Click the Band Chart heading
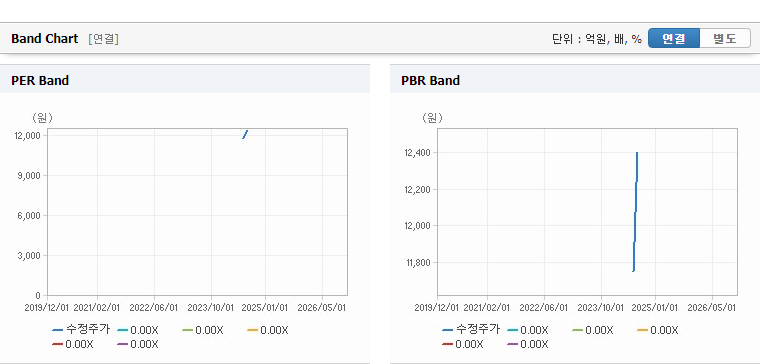The height and width of the screenshot is (364, 760). 45,39
